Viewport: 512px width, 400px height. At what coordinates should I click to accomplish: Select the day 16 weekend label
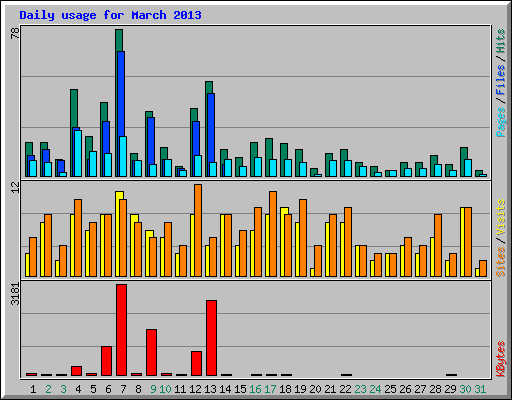[x=255, y=389]
